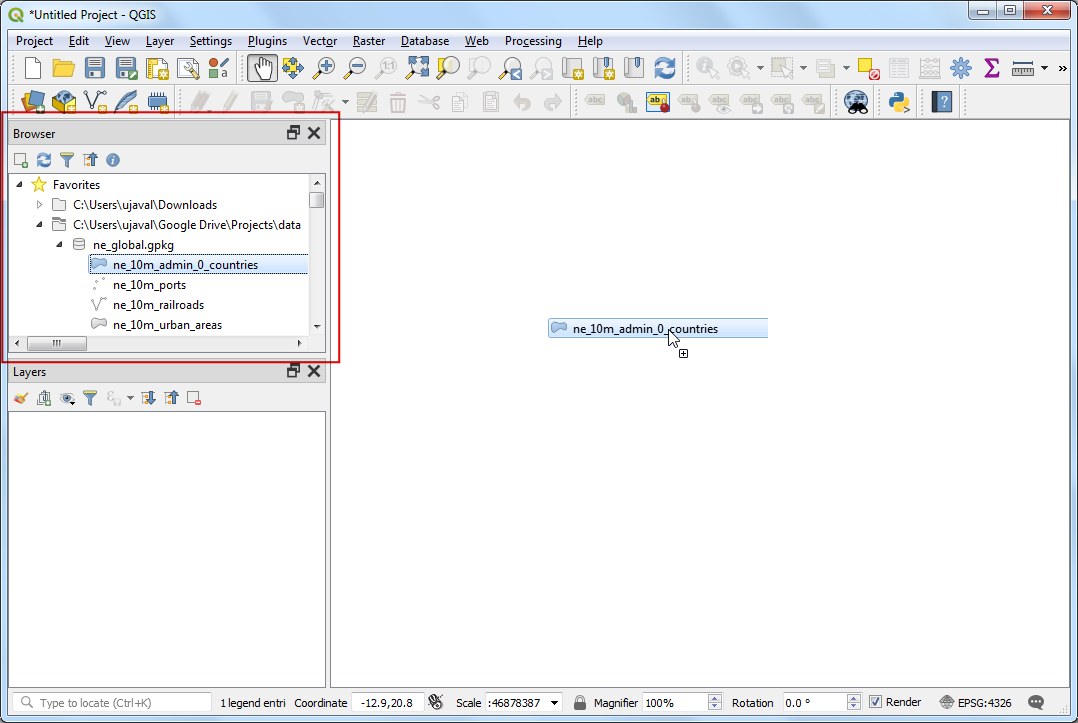
Task: Open the Scale dropdown in status bar
Action: click(555, 702)
